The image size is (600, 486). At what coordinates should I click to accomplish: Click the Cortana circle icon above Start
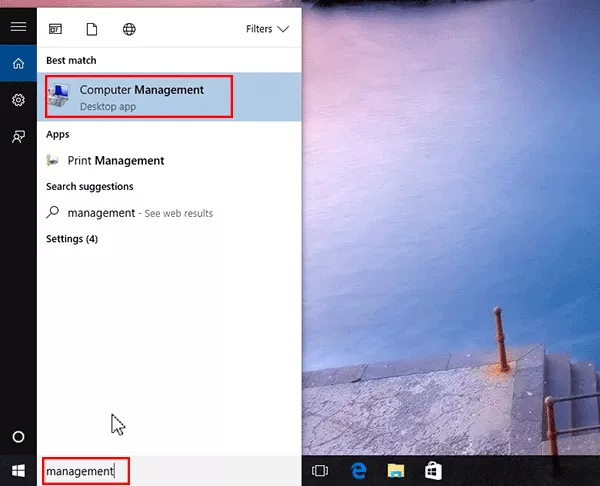[x=18, y=437]
